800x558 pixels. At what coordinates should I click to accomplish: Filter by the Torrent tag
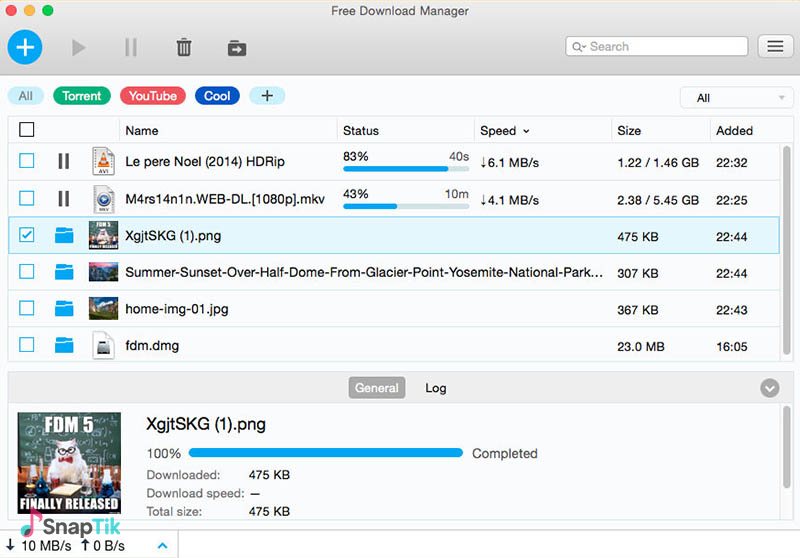click(x=82, y=96)
